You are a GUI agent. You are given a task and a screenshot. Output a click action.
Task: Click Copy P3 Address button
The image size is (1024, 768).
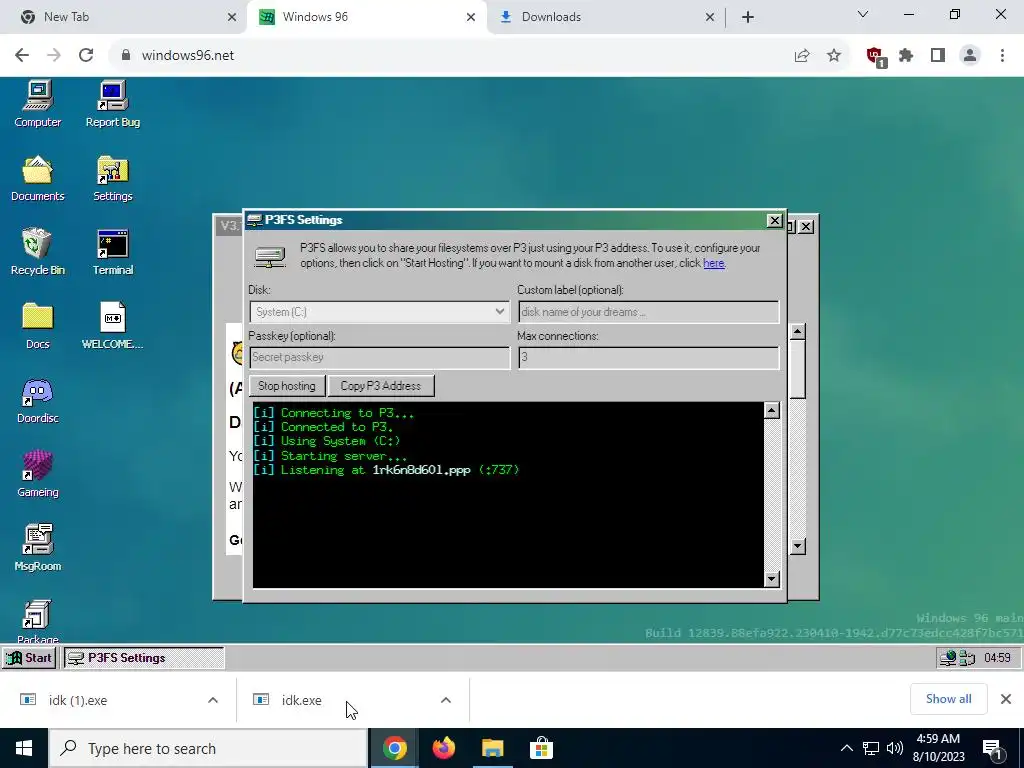pyautogui.click(x=381, y=385)
